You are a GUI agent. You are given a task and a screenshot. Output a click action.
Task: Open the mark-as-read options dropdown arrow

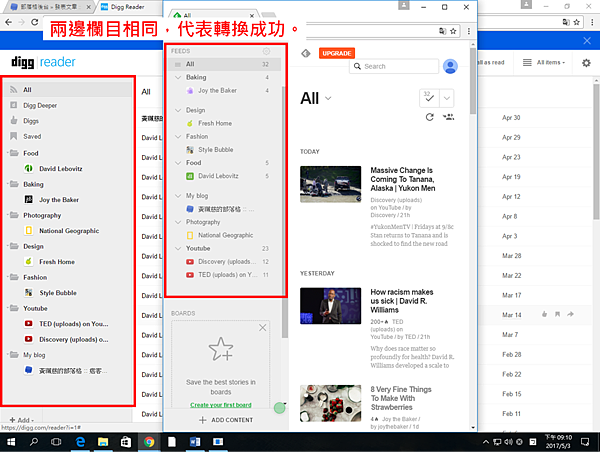[447, 98]
